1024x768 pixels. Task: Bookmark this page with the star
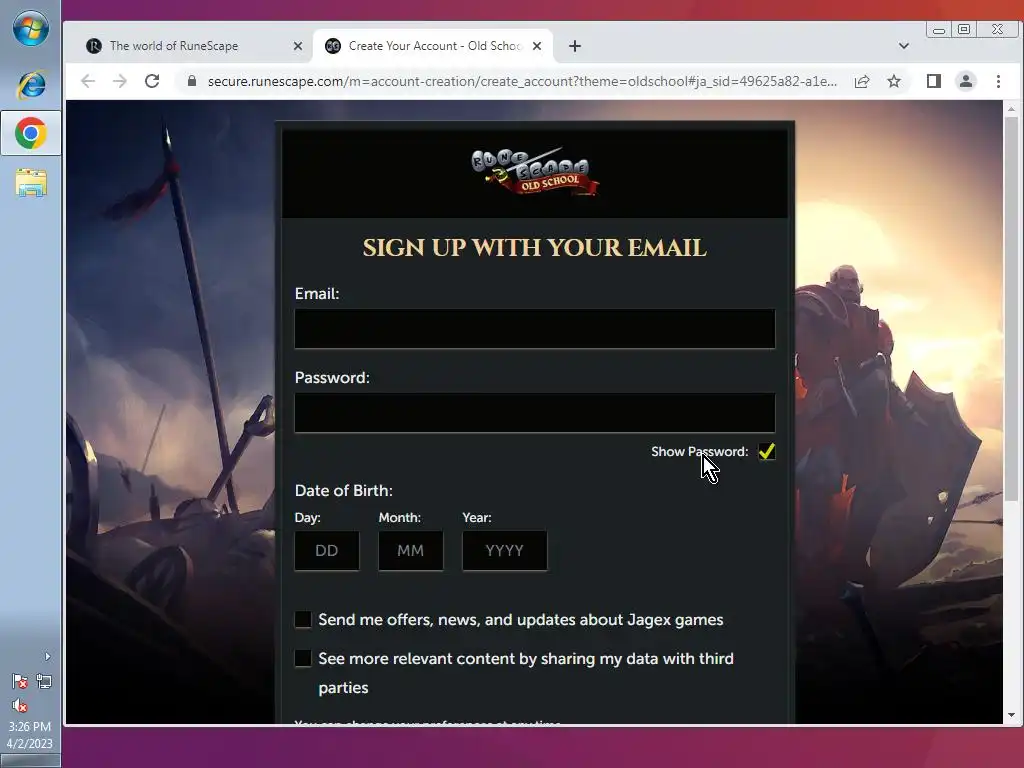(x=894, y=81)
